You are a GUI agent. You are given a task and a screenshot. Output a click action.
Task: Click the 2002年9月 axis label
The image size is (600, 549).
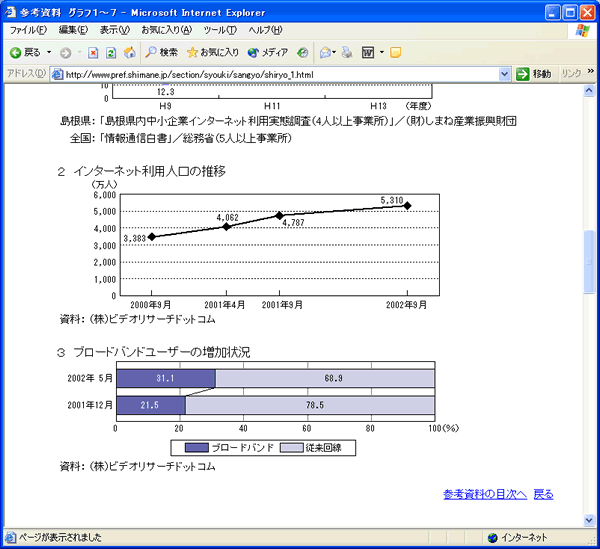[406, 305]
